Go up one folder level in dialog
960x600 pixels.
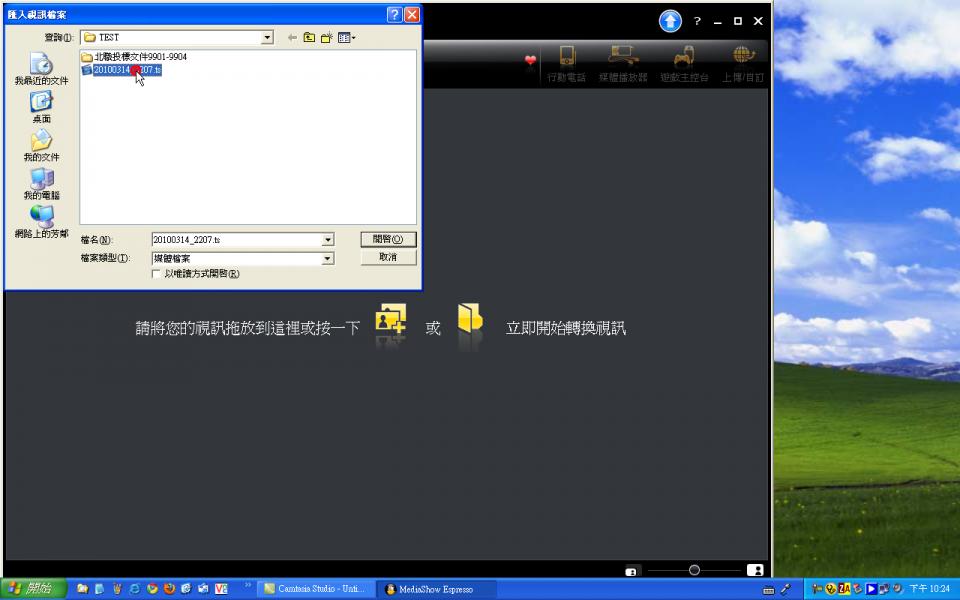pos(310,38)
